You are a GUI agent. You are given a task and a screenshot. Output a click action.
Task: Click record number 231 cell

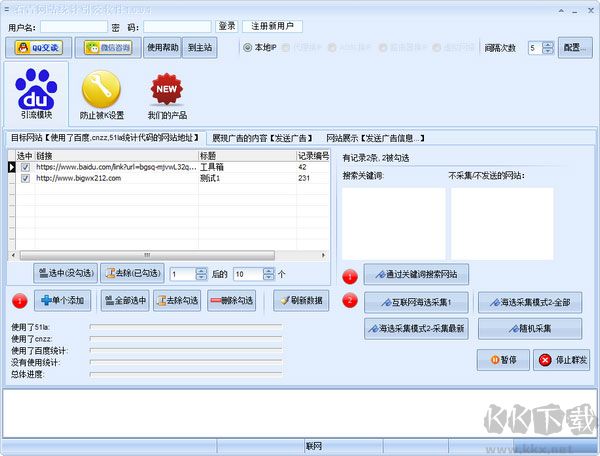pyautogui.click(x=313, y=178)
